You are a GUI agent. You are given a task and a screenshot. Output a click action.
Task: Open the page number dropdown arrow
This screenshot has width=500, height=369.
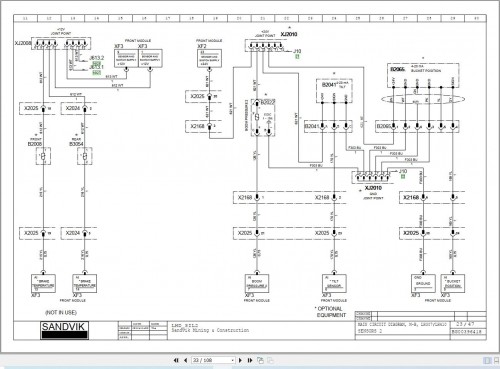233,360
